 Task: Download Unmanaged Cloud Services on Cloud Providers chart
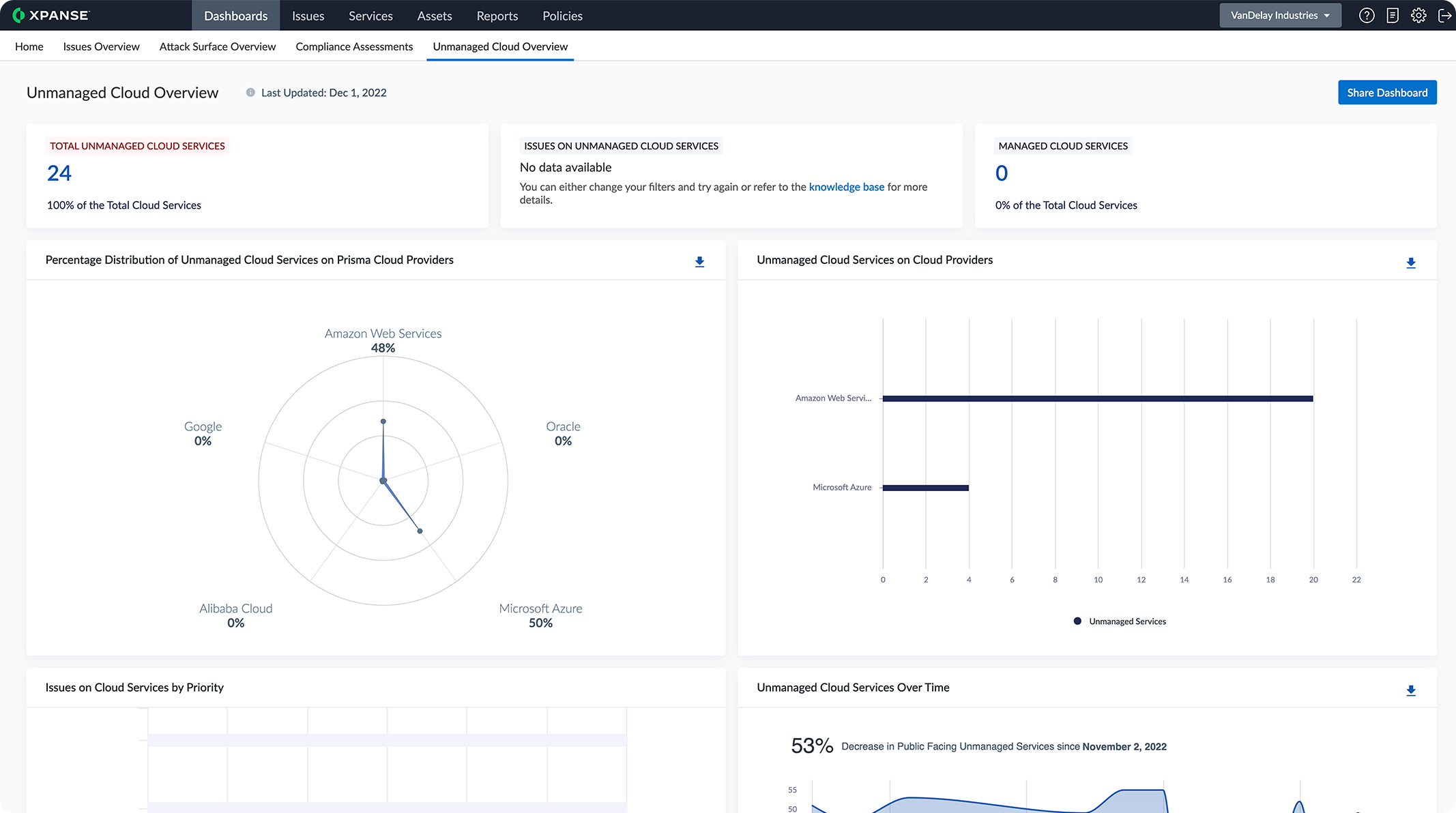point(1411,263)
